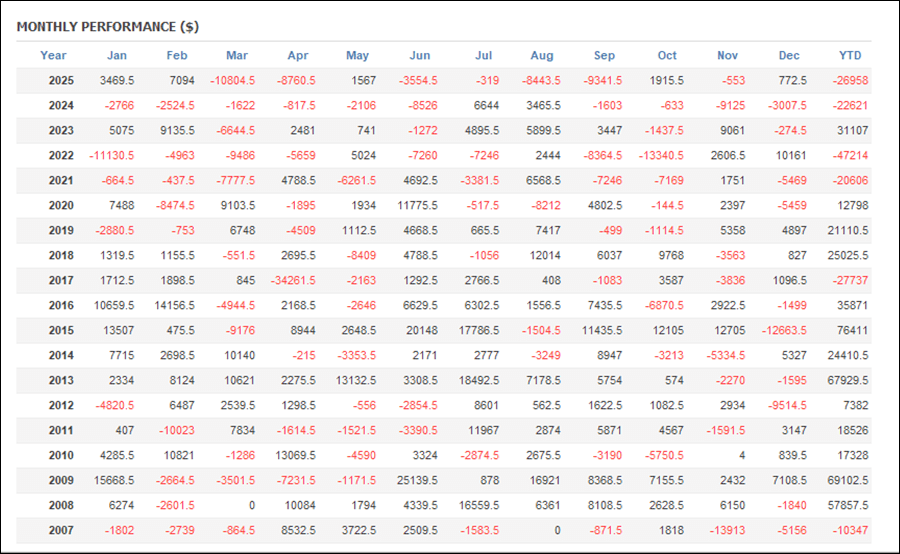Image resolution: width=900 pixels, height=554 pixels.
Task: Click the MONTHLY PERFORMANCE ($) heading
Action: pyautogui.click(x=107, y=27)
